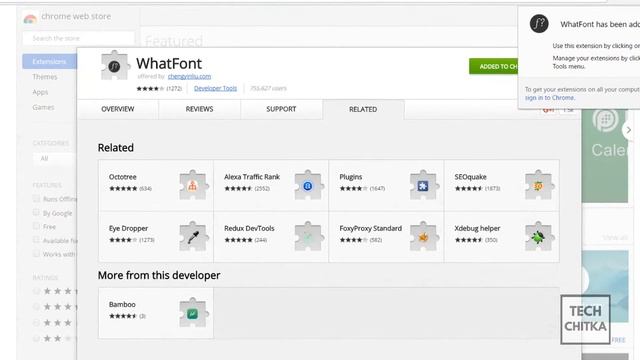Viewport: 640px width, 360px height.
Task: Open the Alexa Traffic Rank icon
Action: coord(309,185)
